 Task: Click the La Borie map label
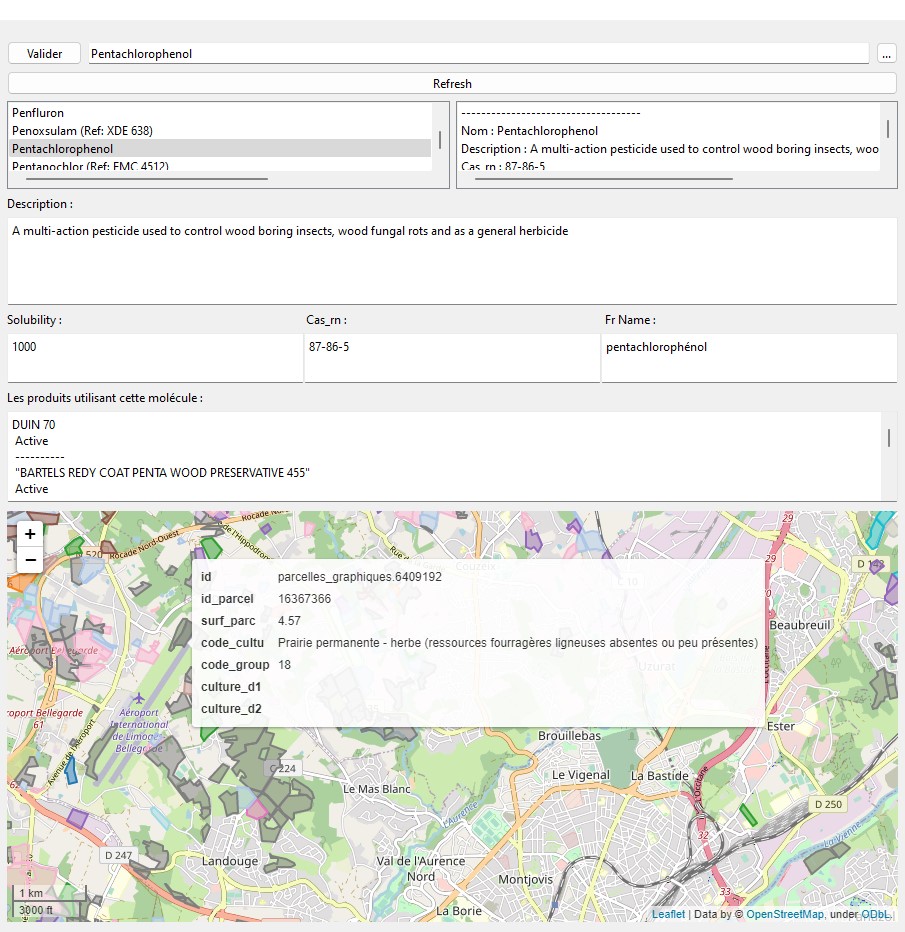point(459,911)
